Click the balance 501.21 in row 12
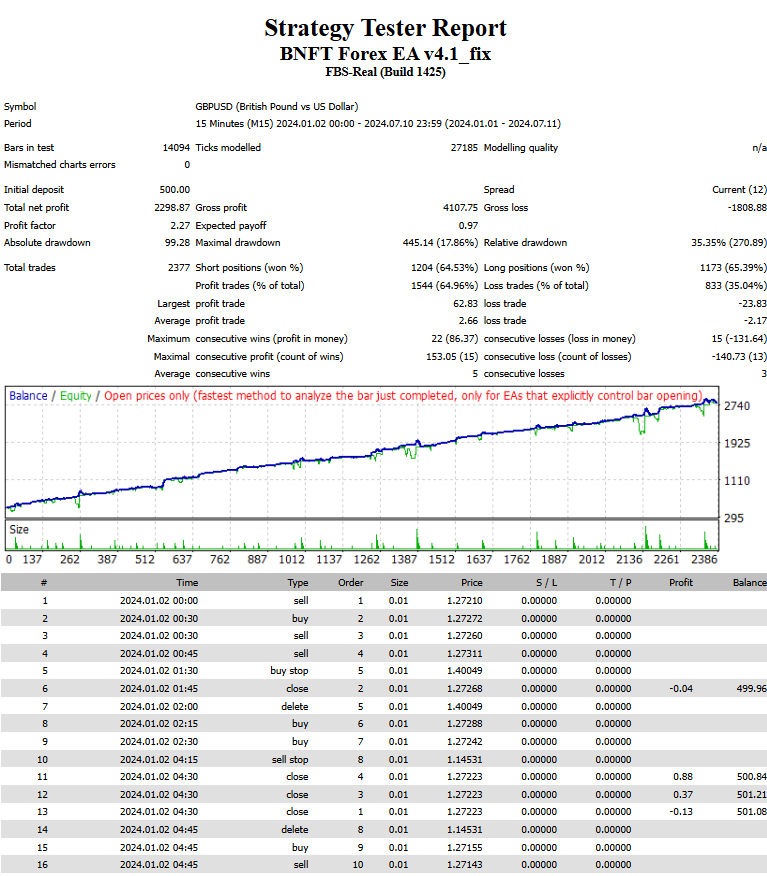 click(751, 794)
